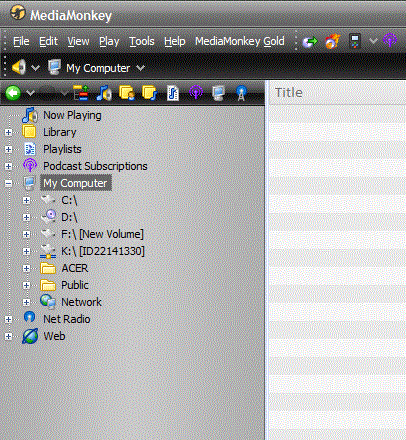The width and height of the screenshot is (406, 440).
Task: Open the File menu
Action: (21, 41)
